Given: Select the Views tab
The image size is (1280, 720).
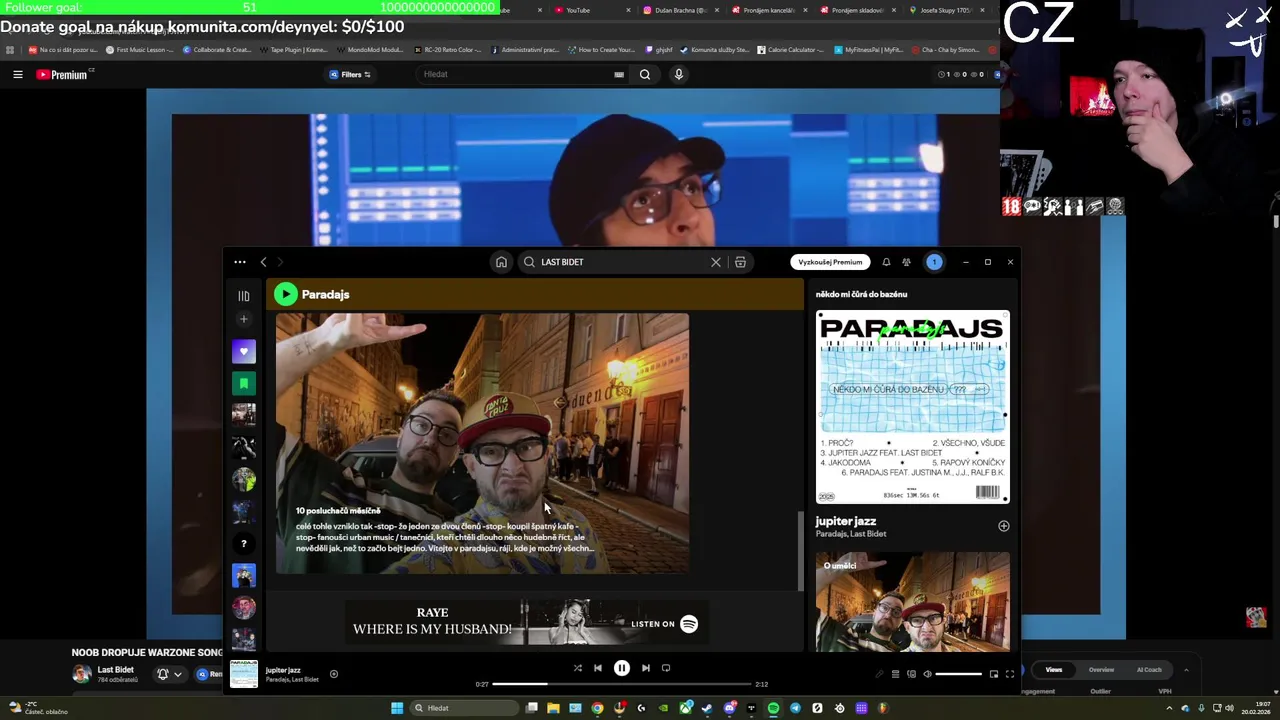Looking at the screenshot, I should pos(1054,669).
